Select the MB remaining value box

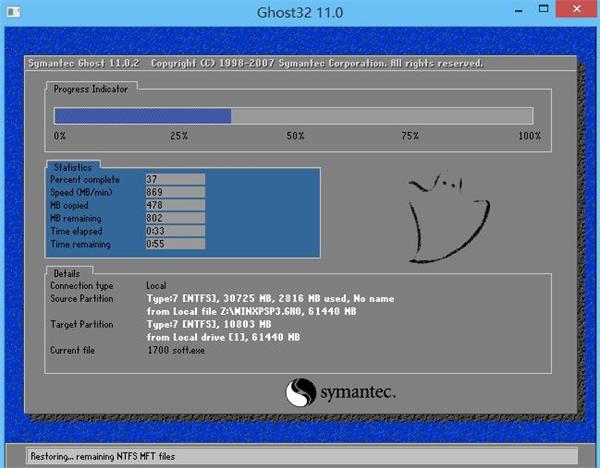[x=174, y=218]
